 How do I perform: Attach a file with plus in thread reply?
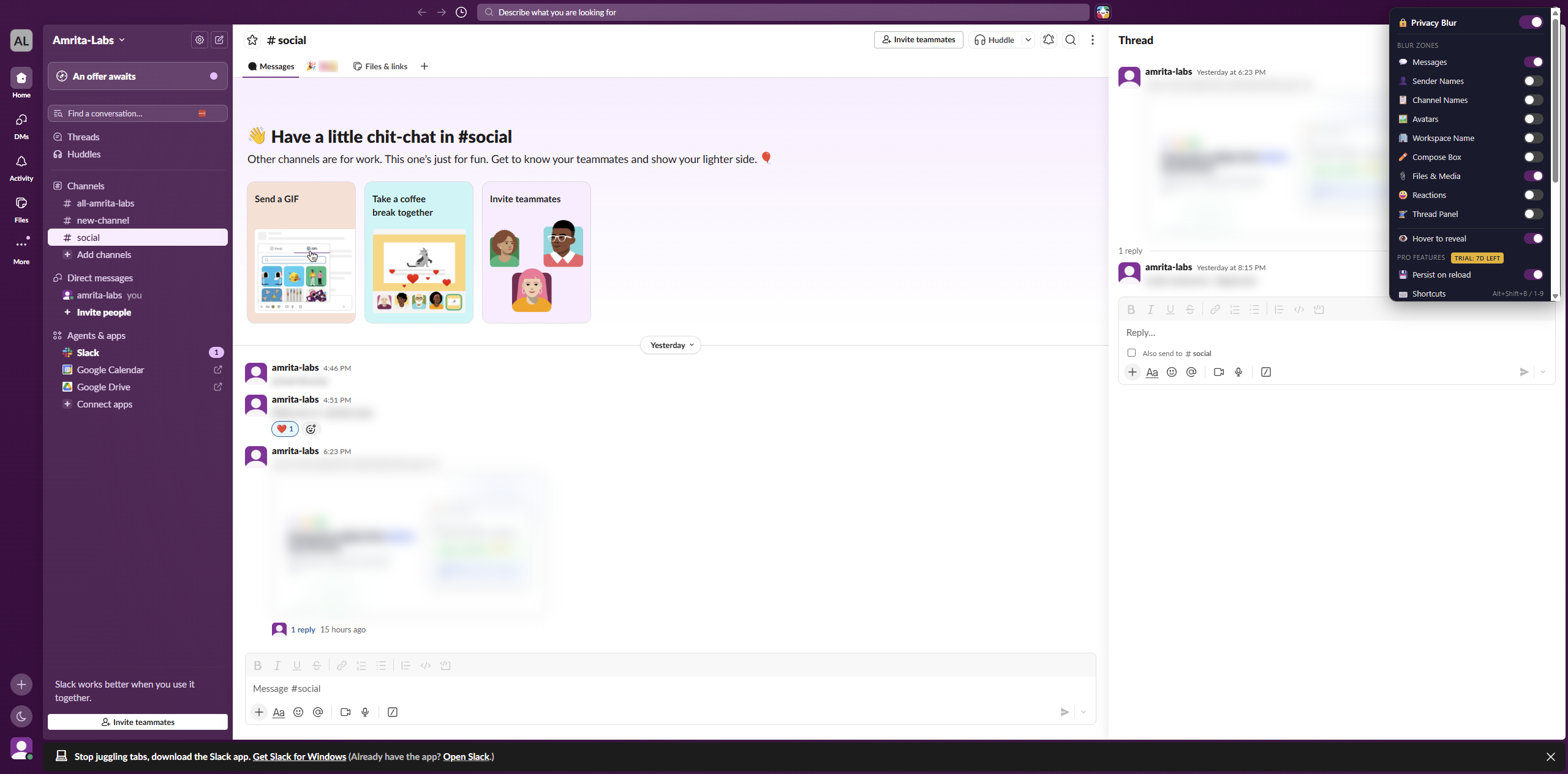point(1133,372)
